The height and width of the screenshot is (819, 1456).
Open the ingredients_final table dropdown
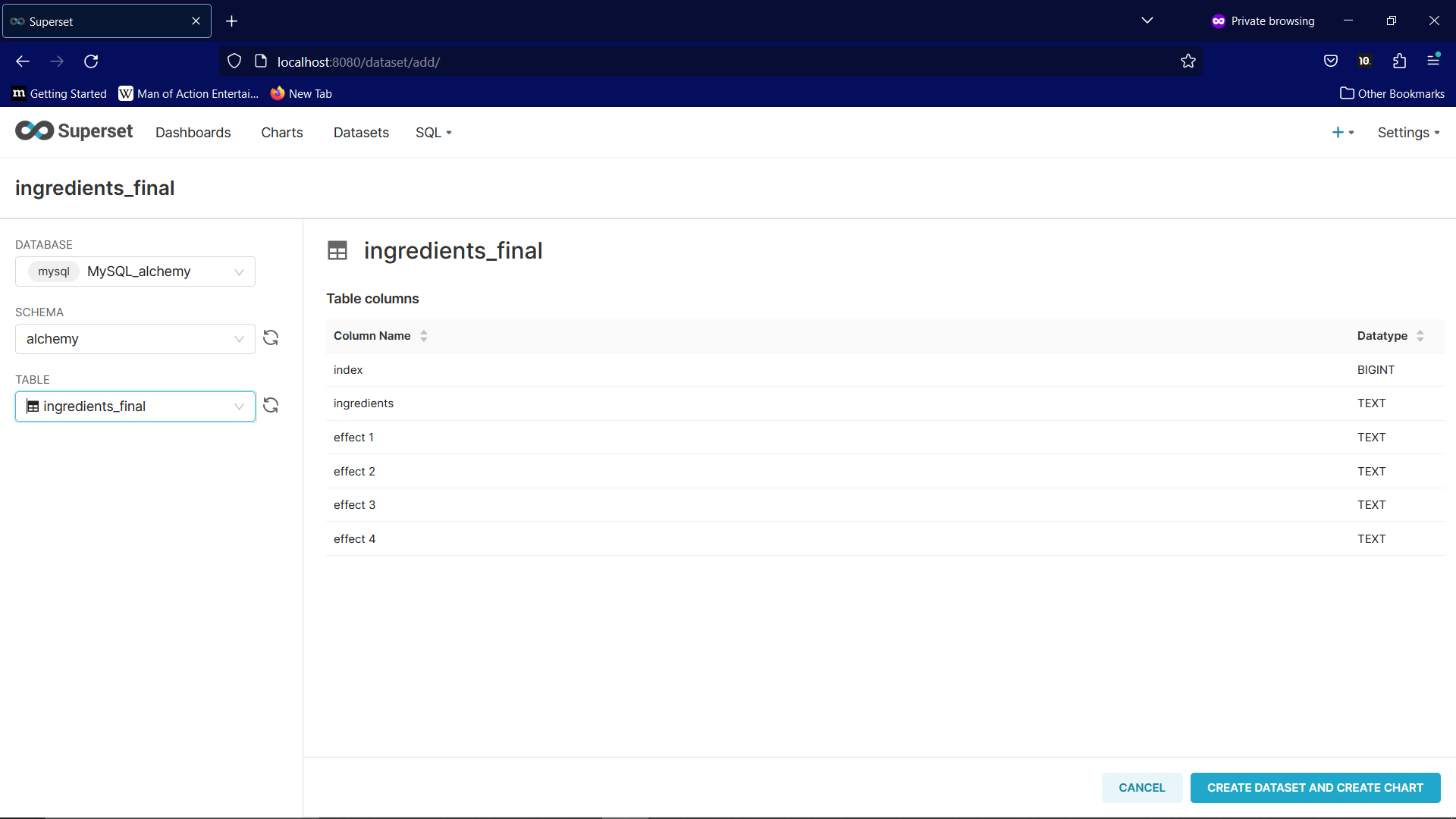click(135, 406)
